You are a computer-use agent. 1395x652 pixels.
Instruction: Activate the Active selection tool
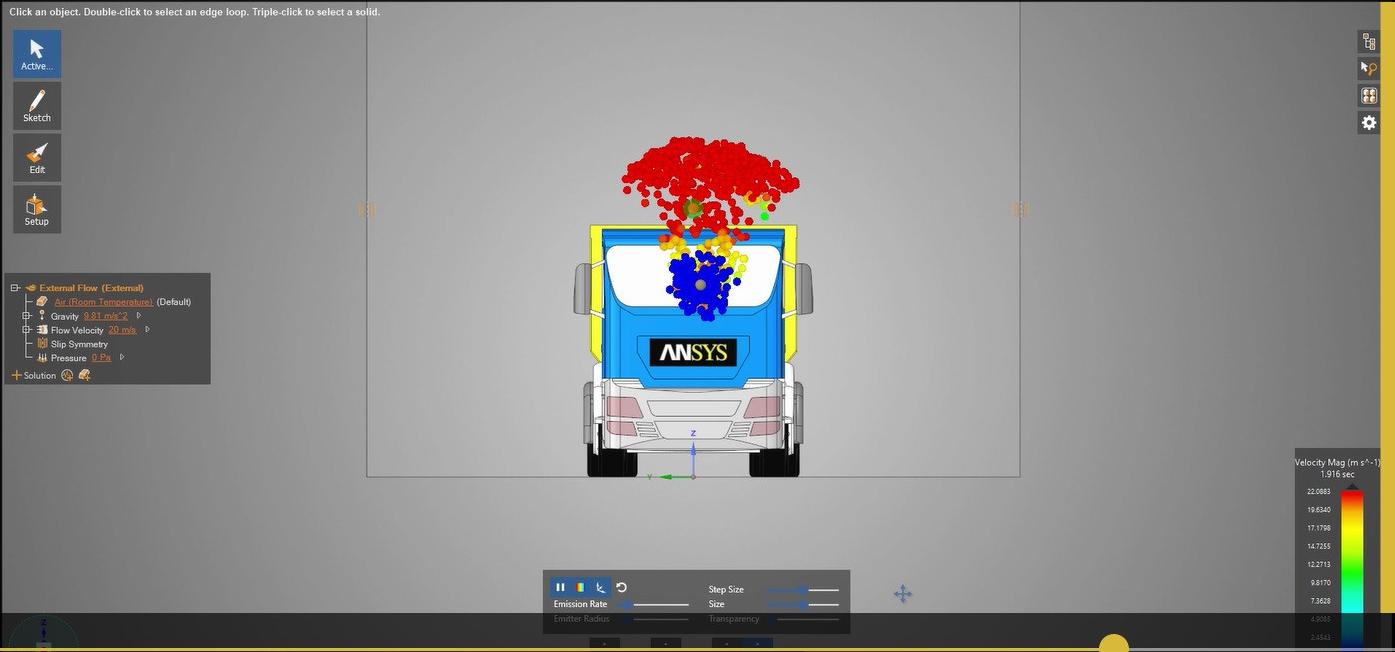tap(36, 52)
